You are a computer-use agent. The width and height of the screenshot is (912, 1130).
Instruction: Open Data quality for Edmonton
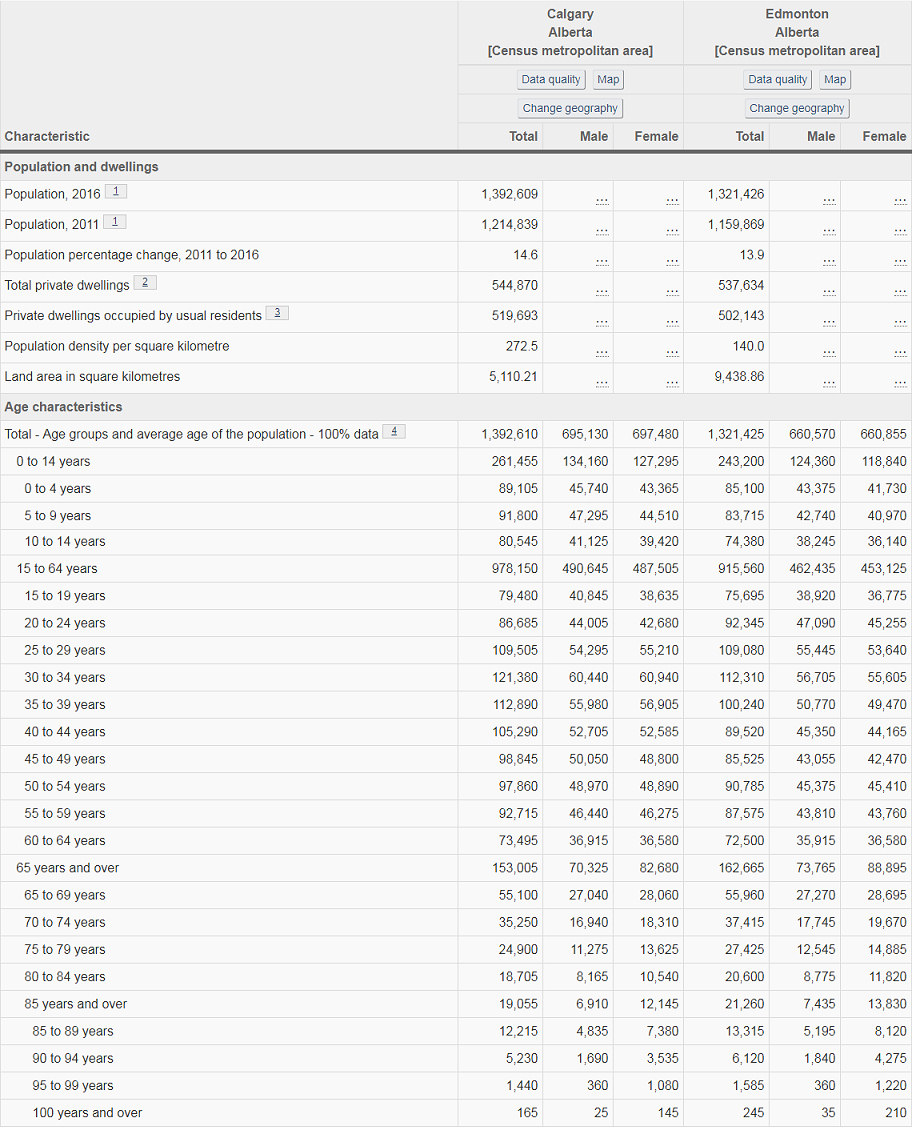(777, 79)
